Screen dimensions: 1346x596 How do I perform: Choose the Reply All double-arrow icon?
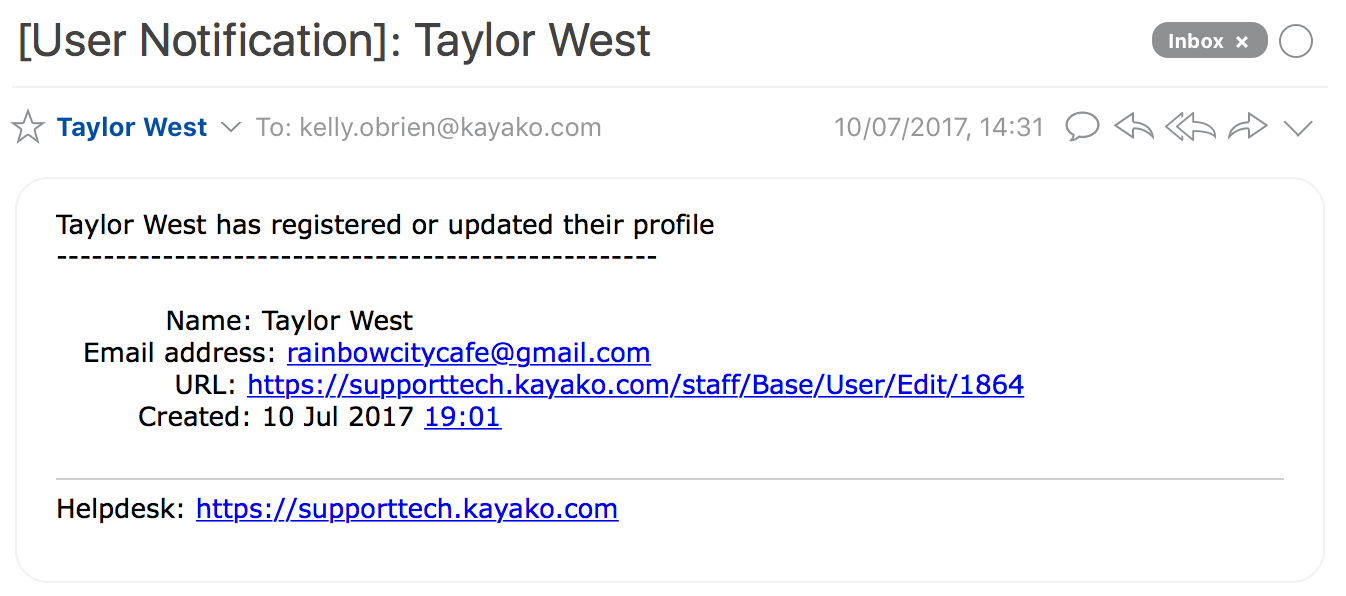(x=1190, y=127)
